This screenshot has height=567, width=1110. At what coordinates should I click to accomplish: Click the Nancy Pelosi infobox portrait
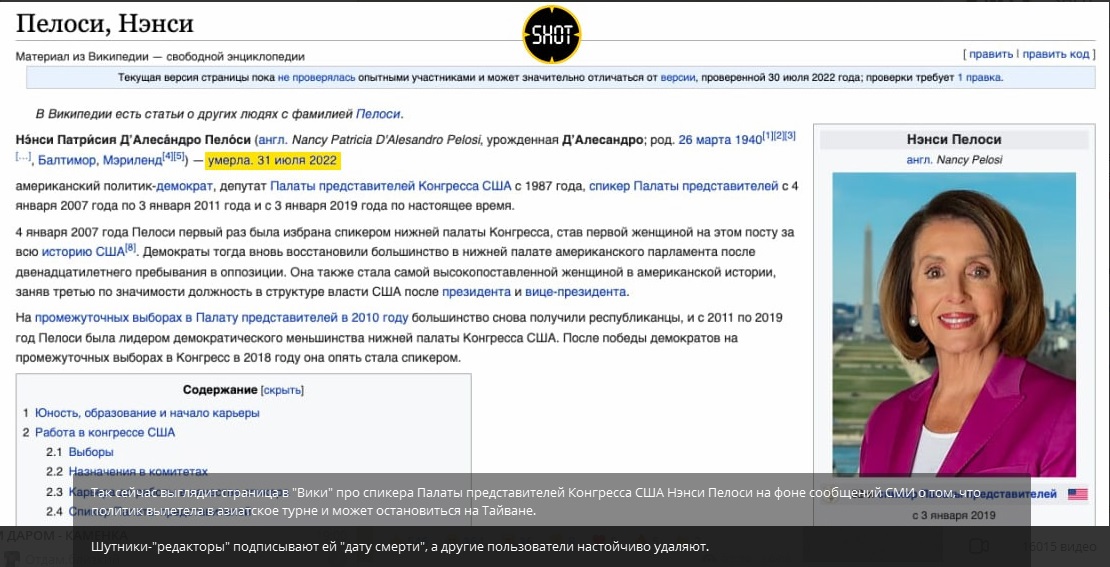[954, 324]
